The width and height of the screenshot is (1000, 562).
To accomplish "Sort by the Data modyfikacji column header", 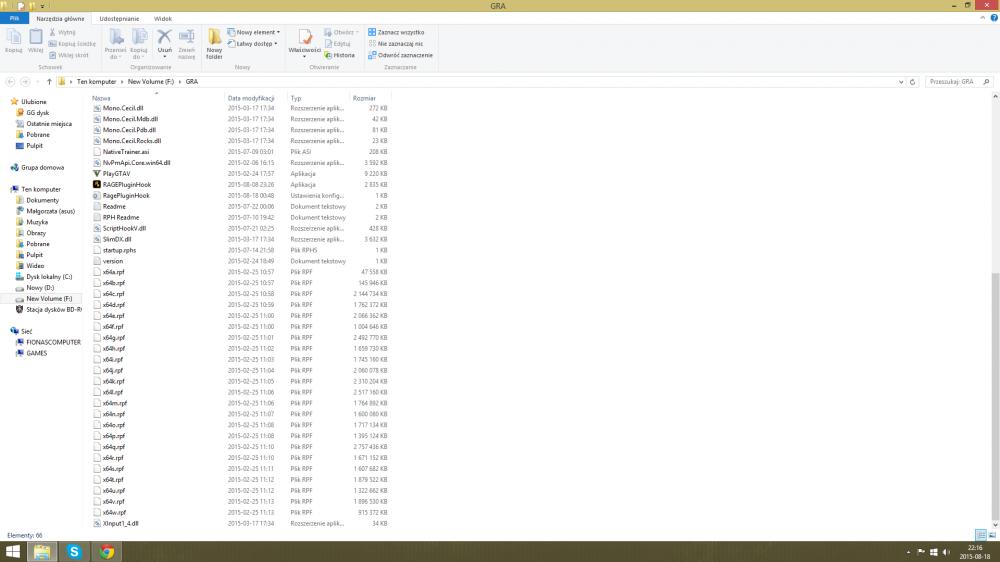I will 251,98.
